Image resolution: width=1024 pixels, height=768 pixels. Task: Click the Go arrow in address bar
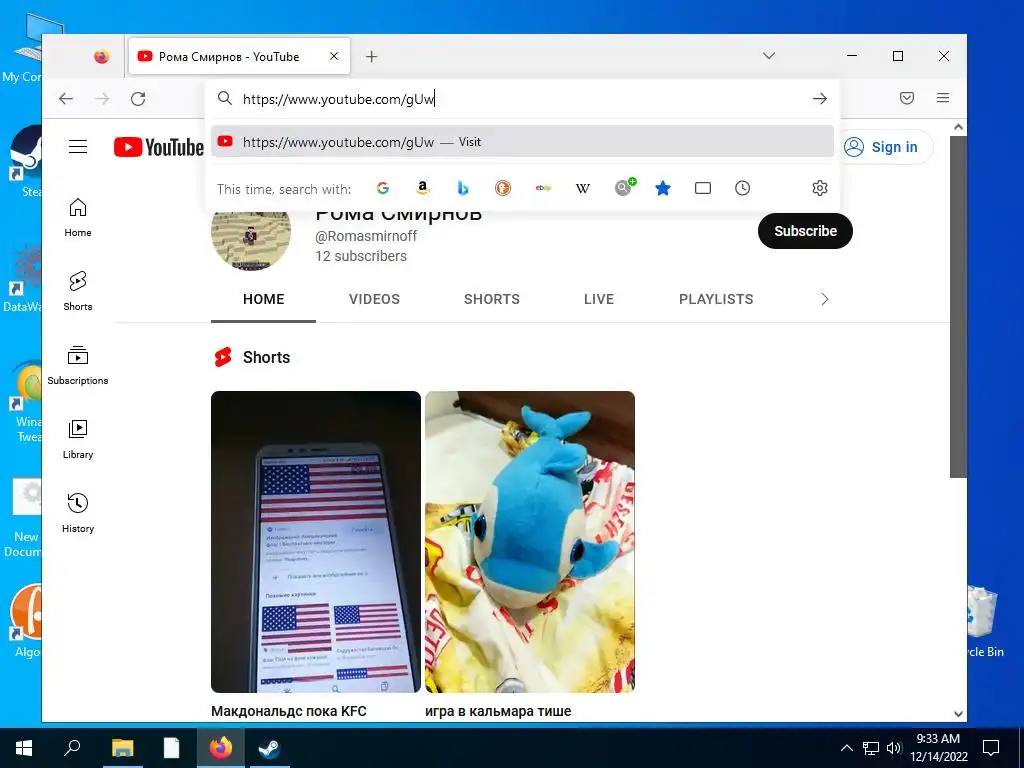click(820, 99)
